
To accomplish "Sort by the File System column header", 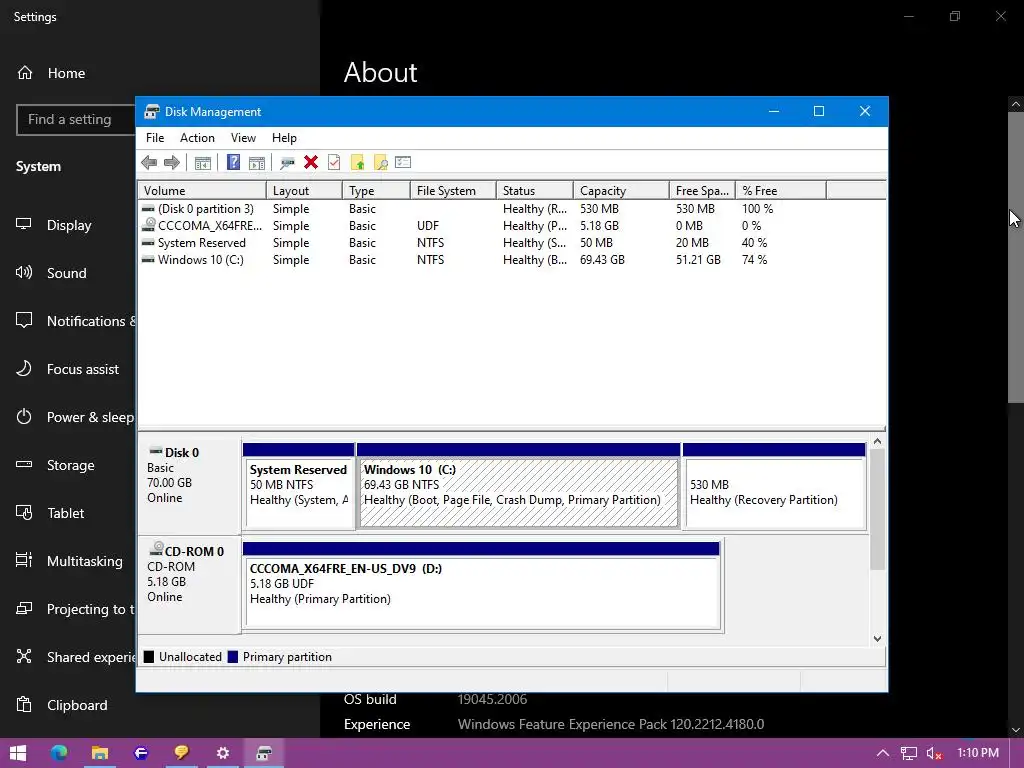I will point(453,191).
